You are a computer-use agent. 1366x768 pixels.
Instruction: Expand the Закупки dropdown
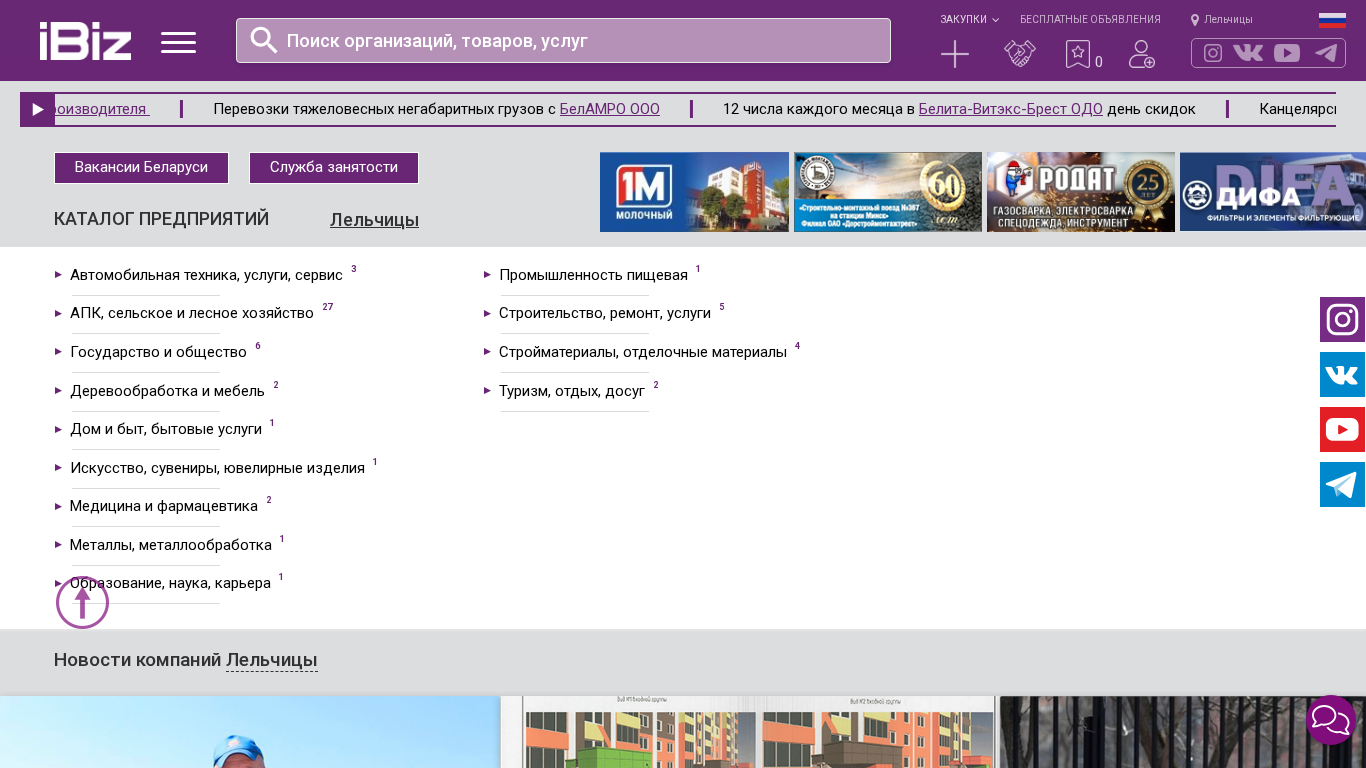pos(968,20)
